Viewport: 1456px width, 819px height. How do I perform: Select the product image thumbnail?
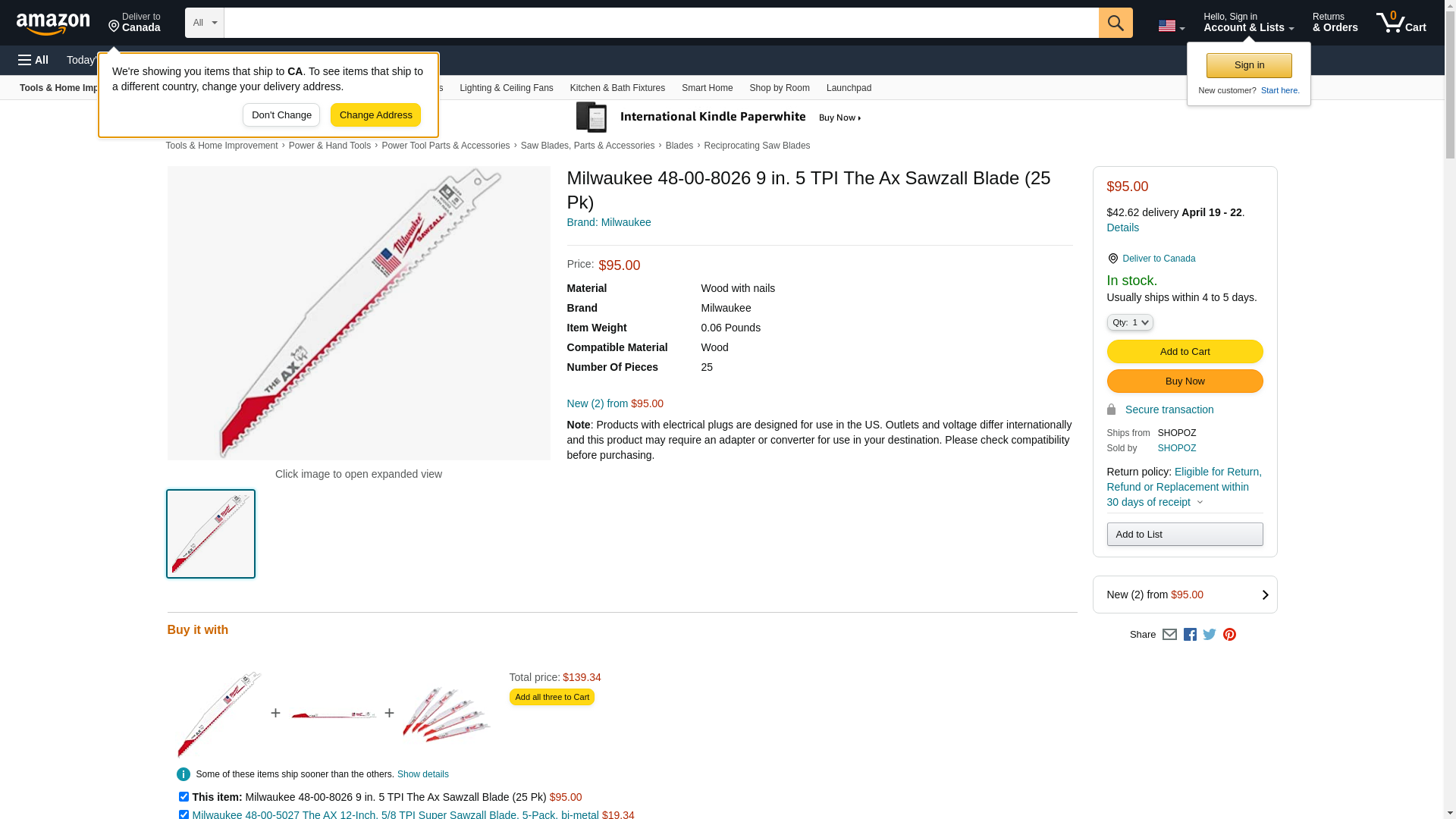pos(211,534)
